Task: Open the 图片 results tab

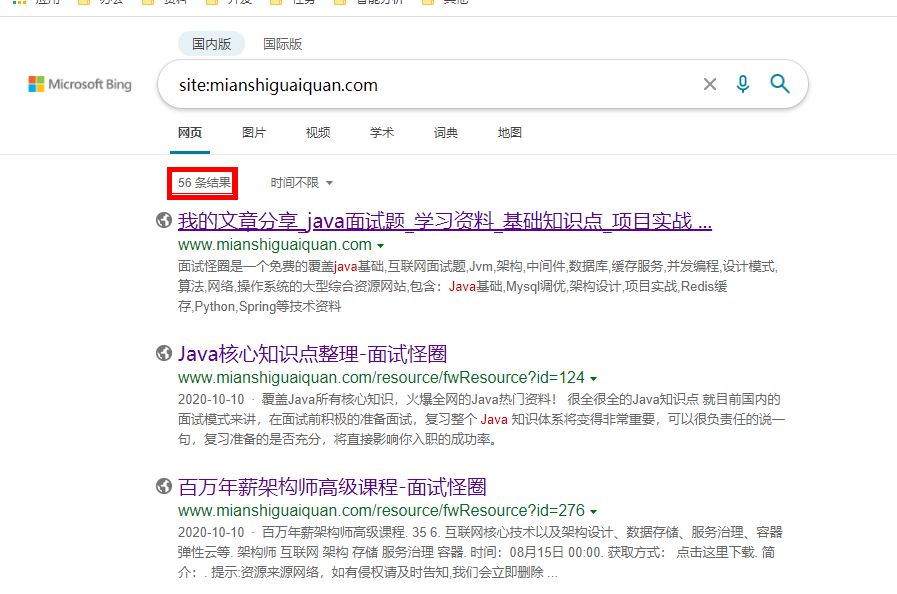Action: click(254, 133)
